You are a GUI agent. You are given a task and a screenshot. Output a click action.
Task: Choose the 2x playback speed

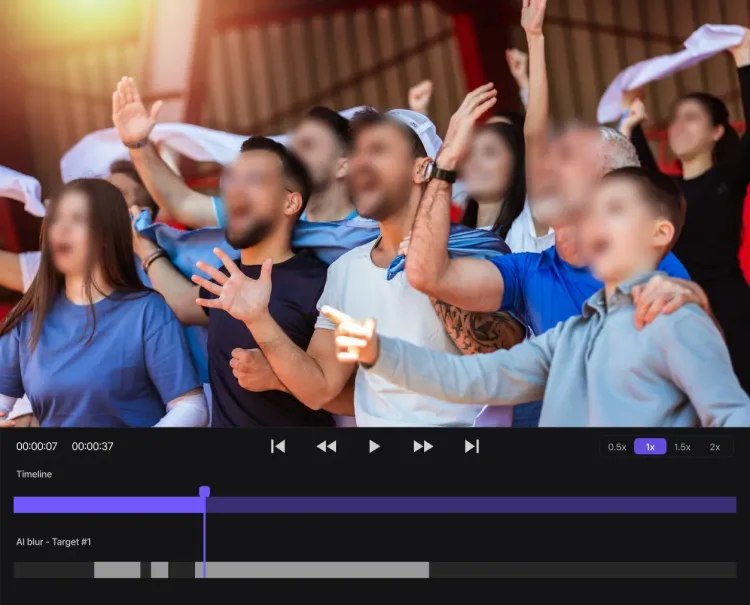pyautogui.click(x=715, y=447)
